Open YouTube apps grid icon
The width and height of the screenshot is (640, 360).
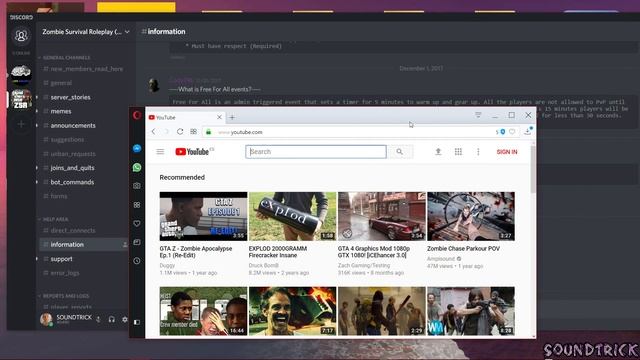click(x=458, y=152)
